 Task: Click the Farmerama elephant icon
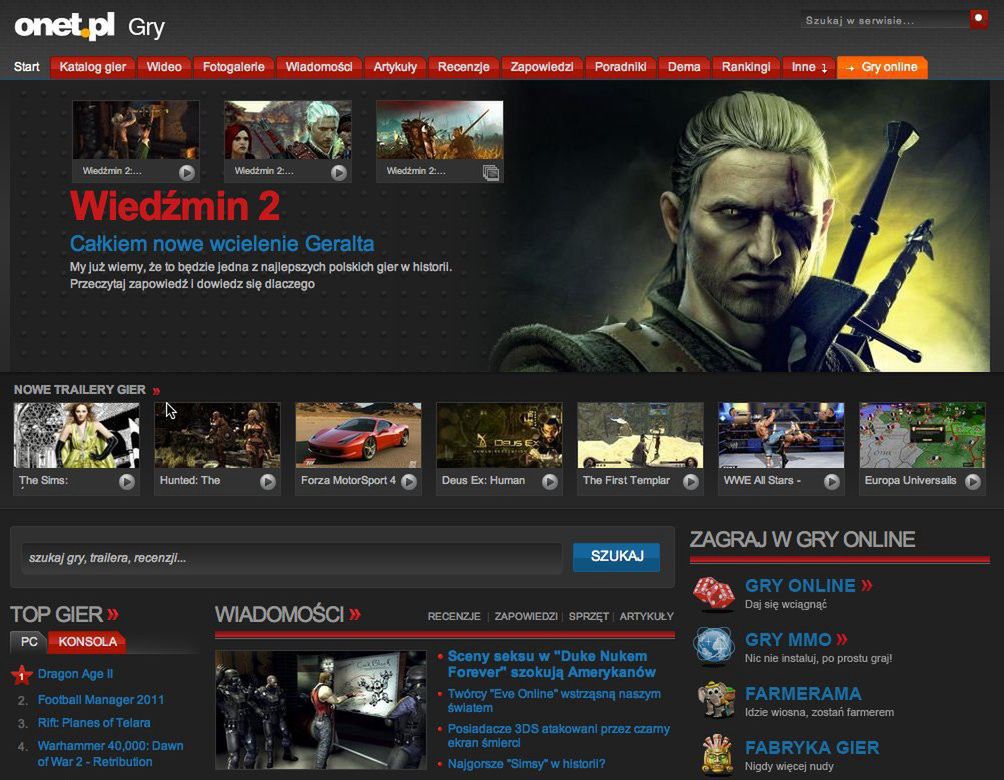coord(715,700)
